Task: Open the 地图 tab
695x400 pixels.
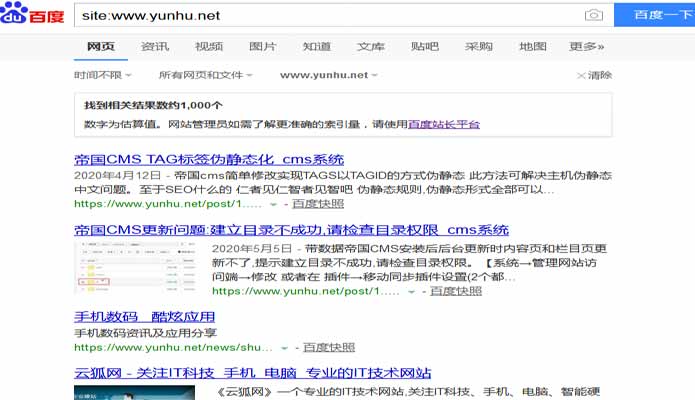Action: click(533, 47)
